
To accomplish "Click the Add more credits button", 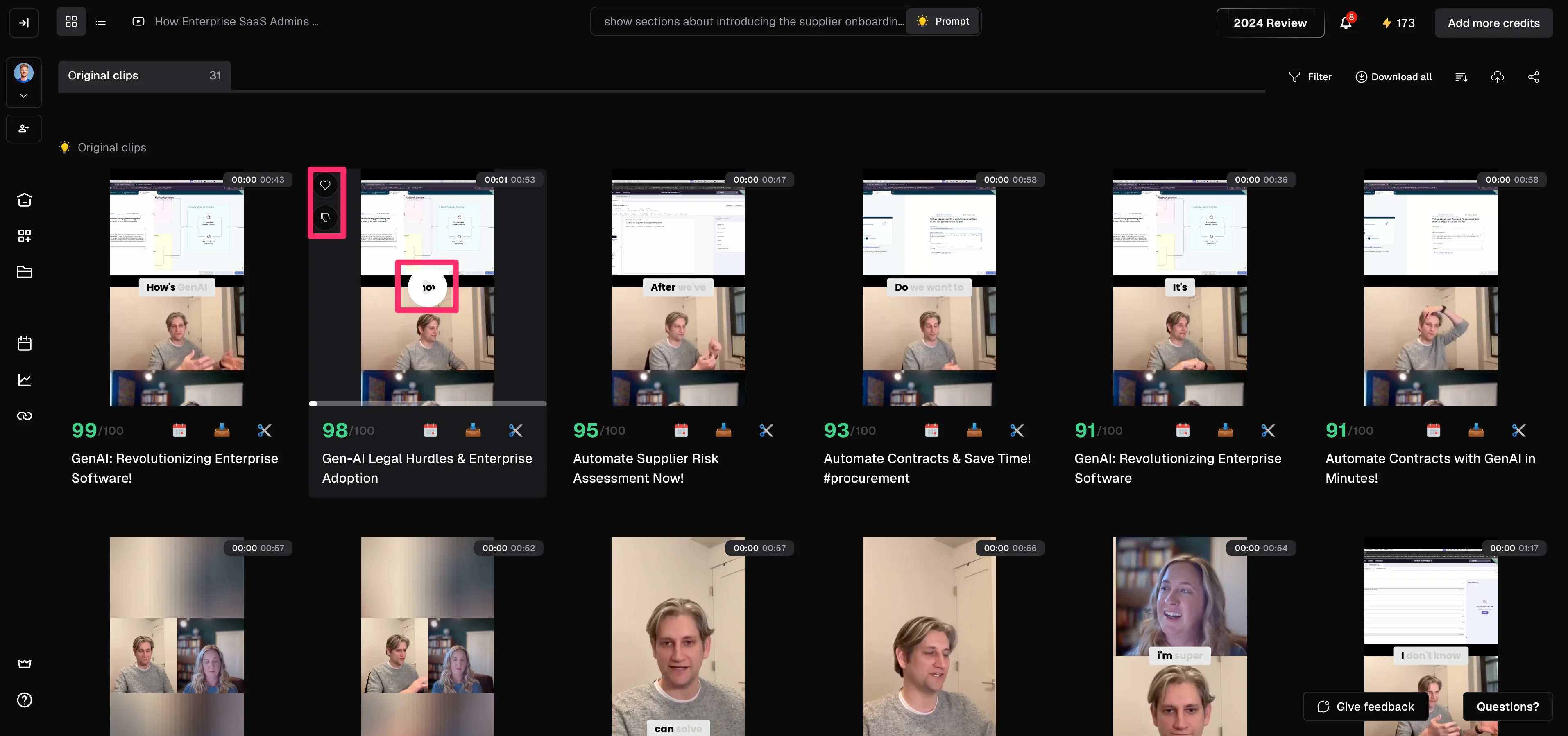I will 1493,23.
